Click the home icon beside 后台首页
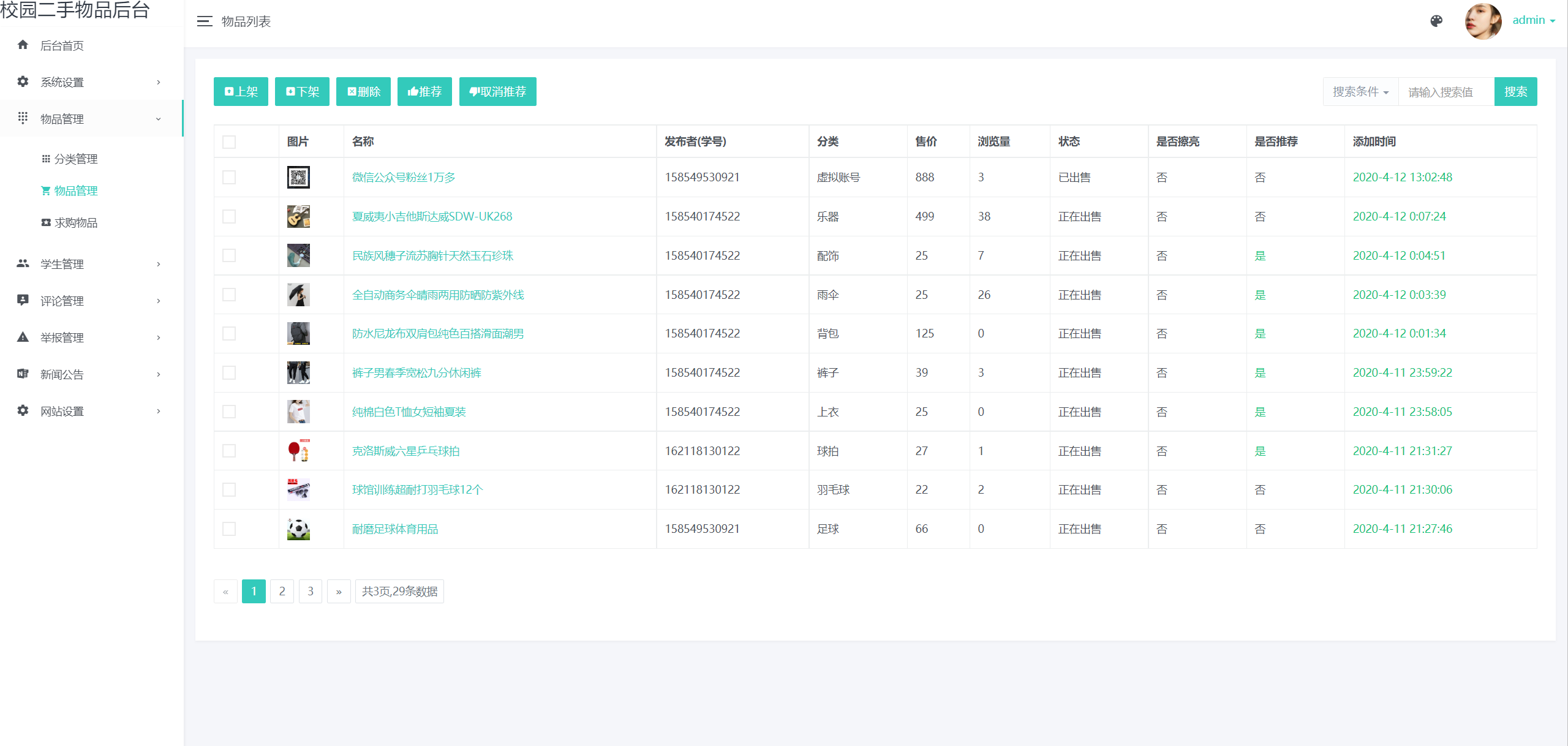Viewport: 1568px width, 746px height. 23,45
